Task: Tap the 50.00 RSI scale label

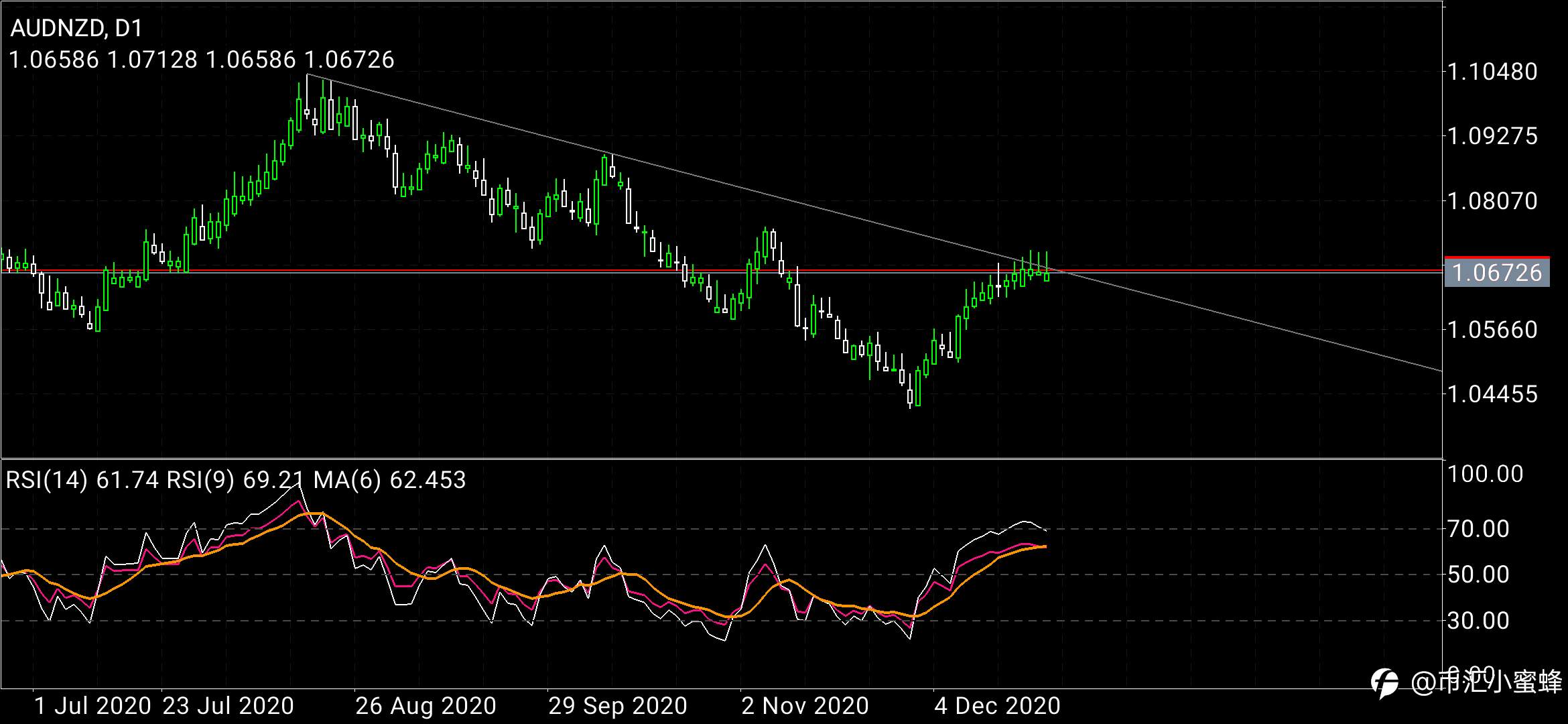Action: tap(1478, 575)
